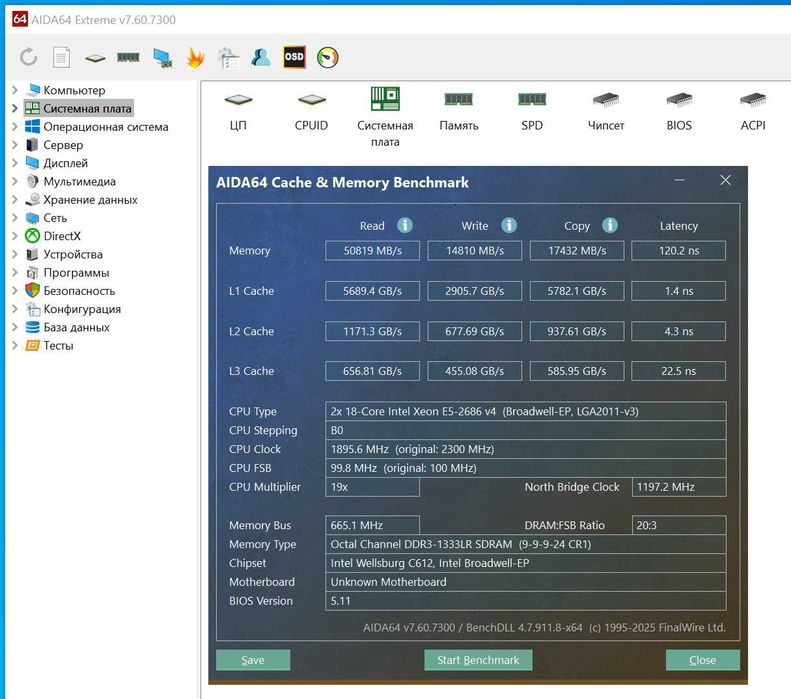Expand the Мультимедиа tree node
Image resolution: width=791 pixels, height=699 pixels.
(x=15, y=182)
